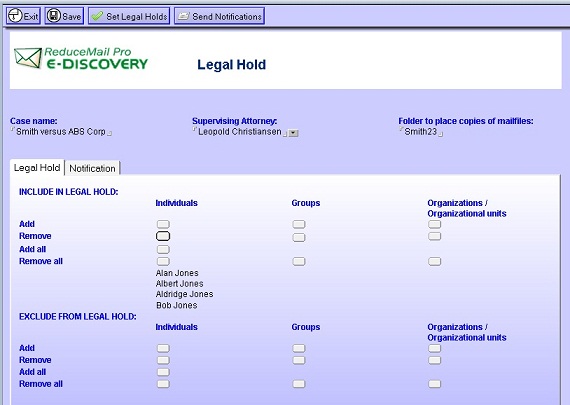Click the Exit toolbar icon
Viewport: 570px width, 405px height.
pos(15,16)
